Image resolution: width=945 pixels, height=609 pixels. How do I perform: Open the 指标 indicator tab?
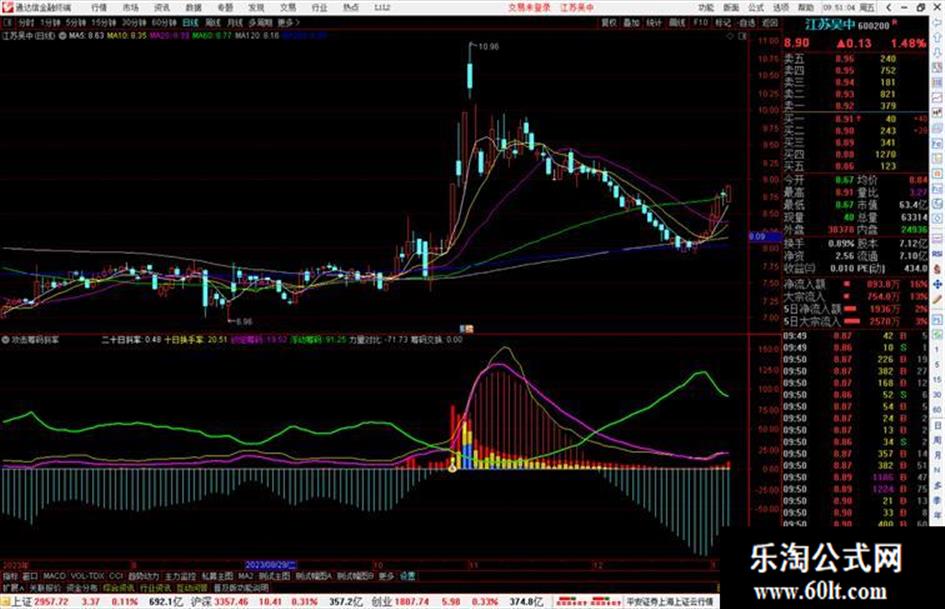click(10, 576)
